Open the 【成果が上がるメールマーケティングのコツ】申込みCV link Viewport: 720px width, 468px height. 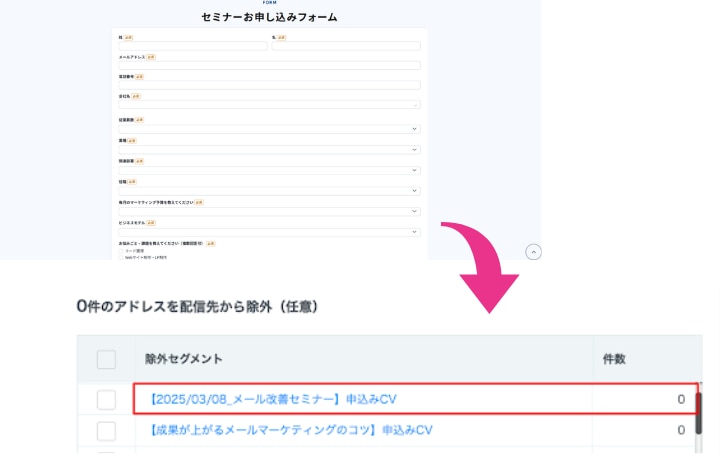(291, 430)
